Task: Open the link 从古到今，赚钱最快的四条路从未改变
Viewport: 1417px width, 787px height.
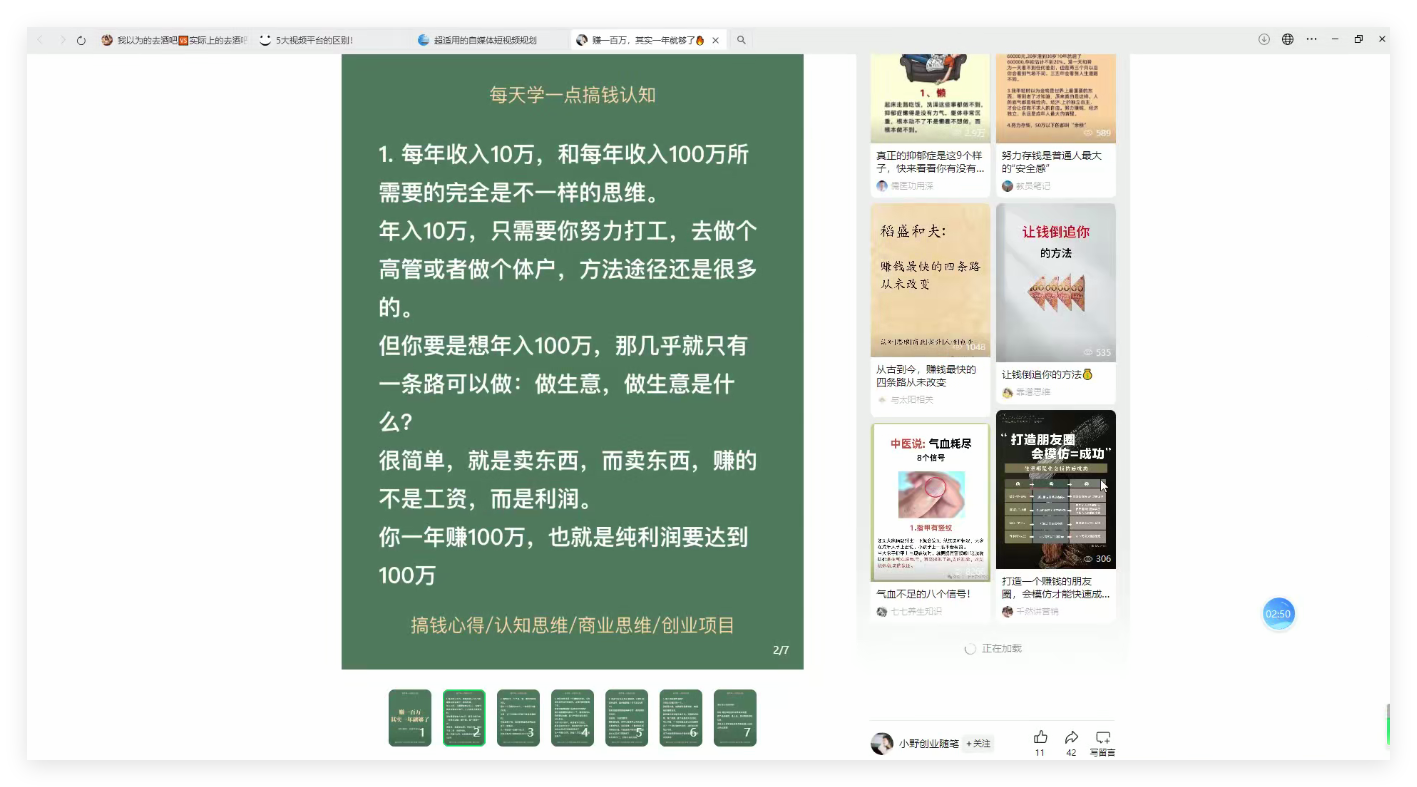Action: (926, 376)
